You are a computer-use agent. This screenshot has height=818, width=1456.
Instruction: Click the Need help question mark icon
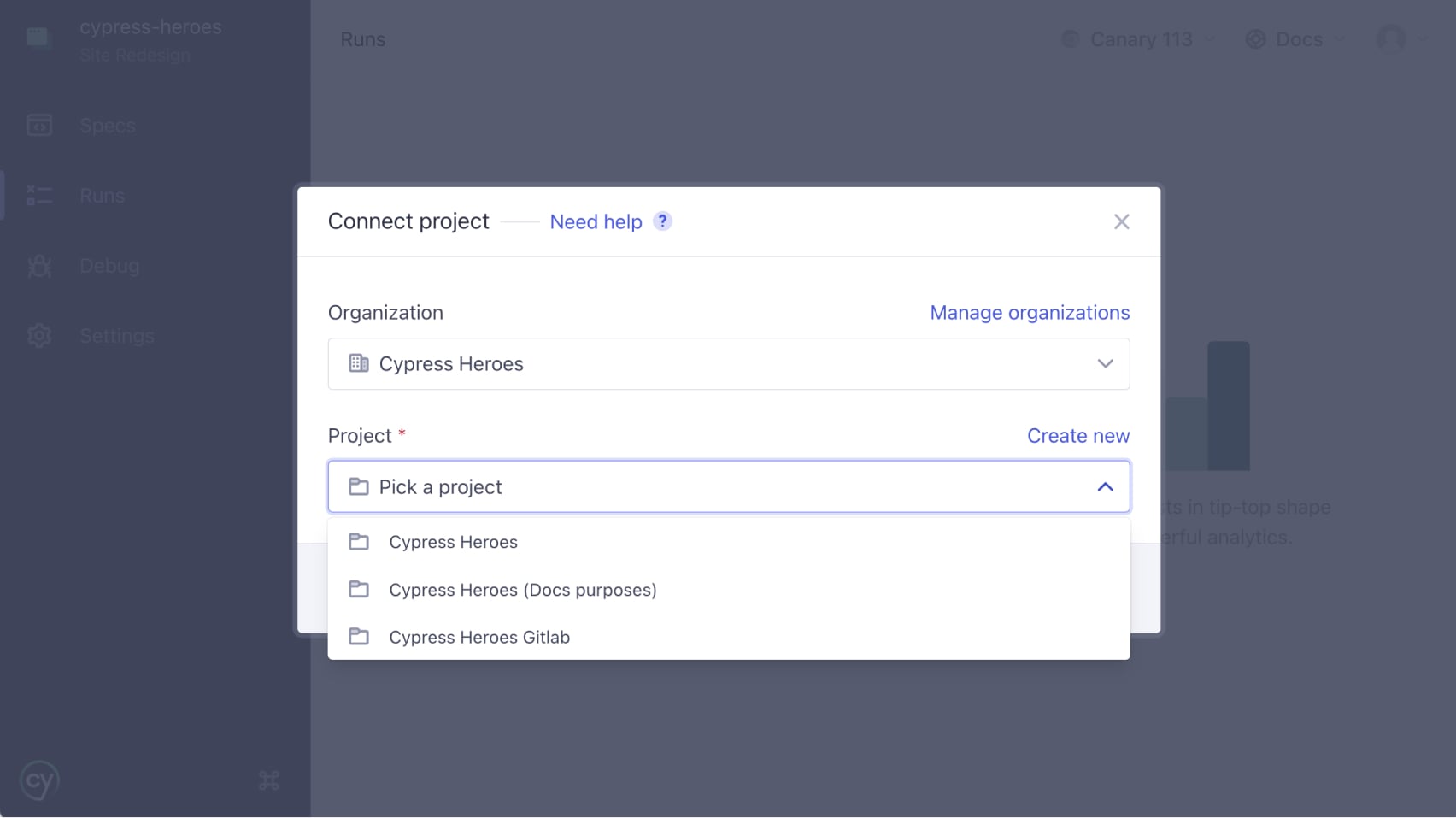(662, 221)
